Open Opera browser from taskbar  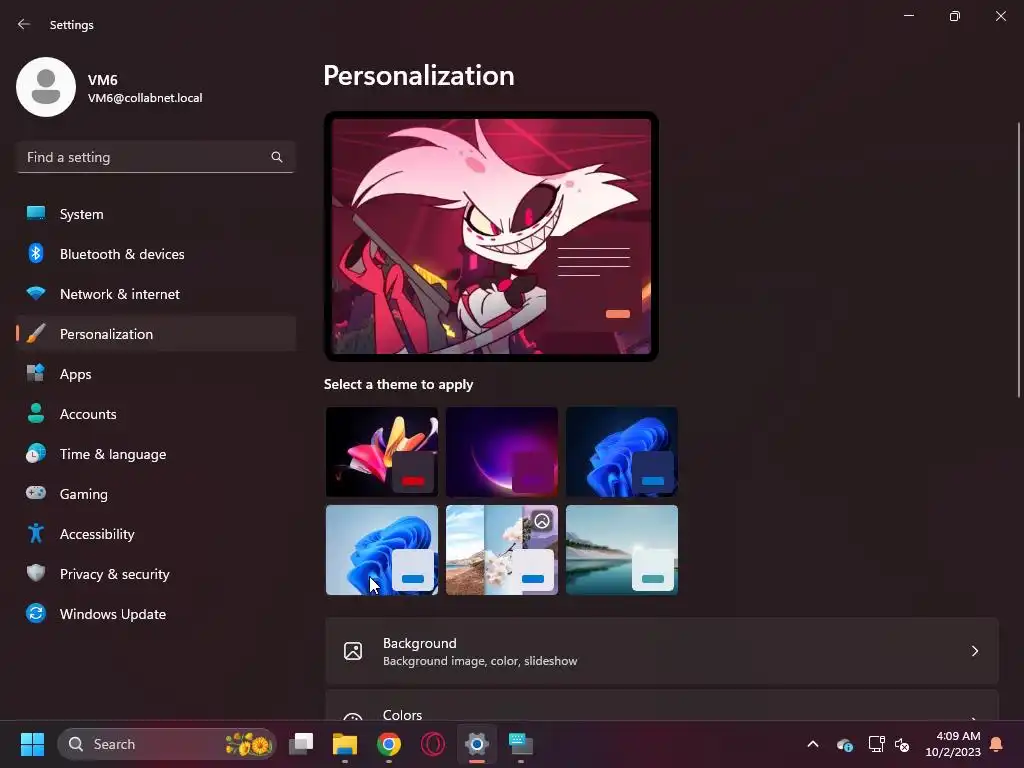click(x=433, y=744)
